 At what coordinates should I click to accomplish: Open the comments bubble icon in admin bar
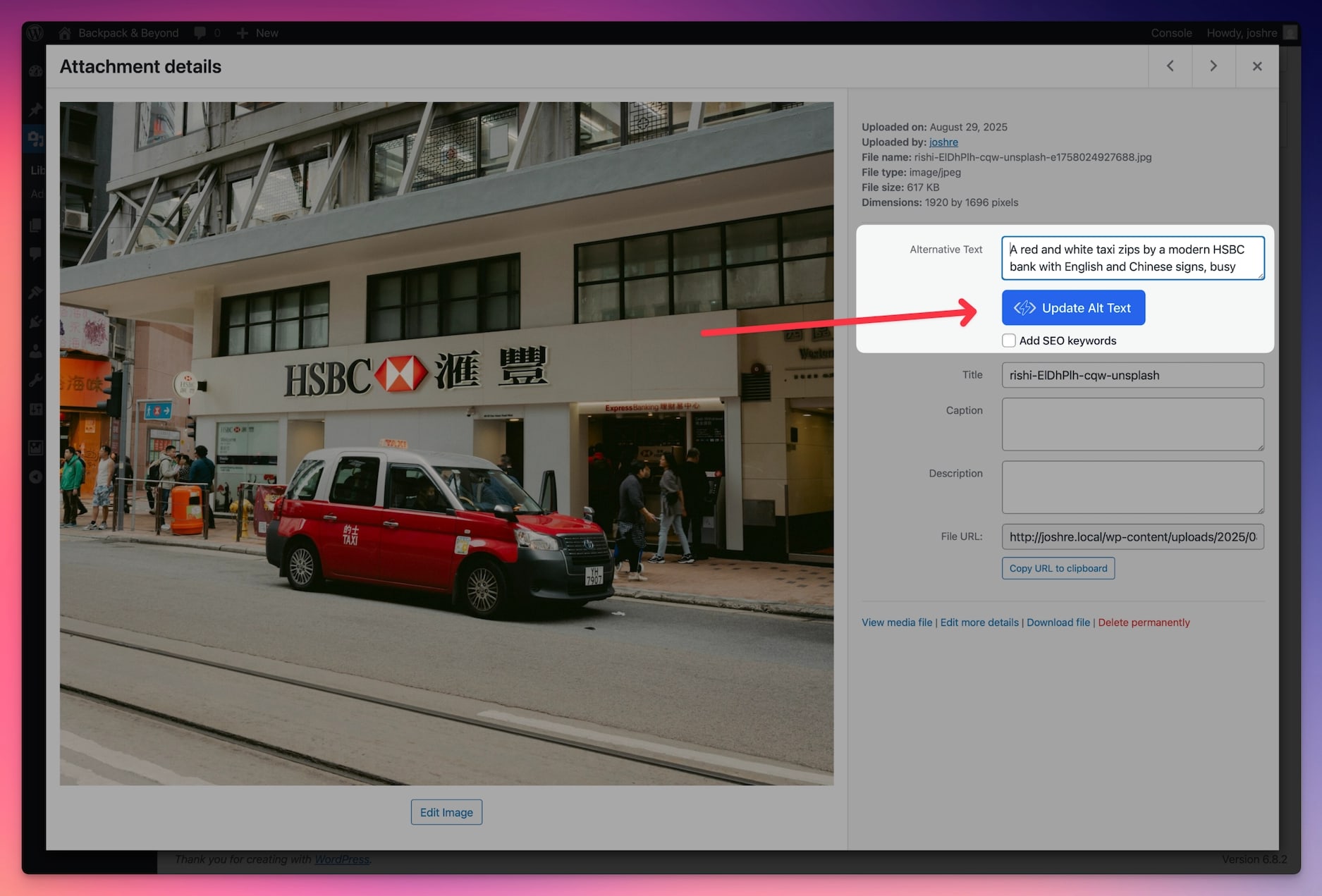pos(200,32)
